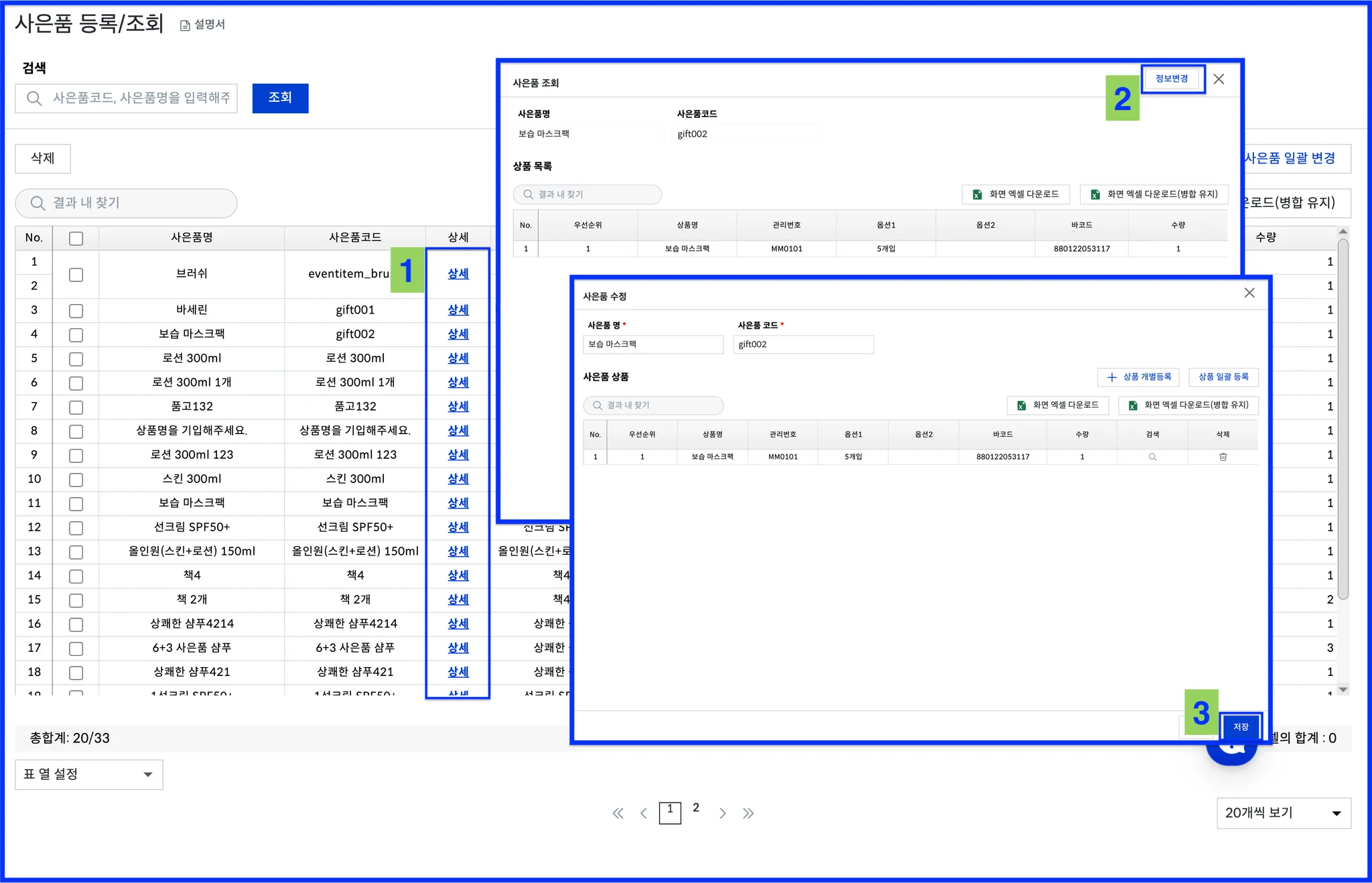Open the 상세 link for gift002
1372x883 pixels.
pos(458,334)
